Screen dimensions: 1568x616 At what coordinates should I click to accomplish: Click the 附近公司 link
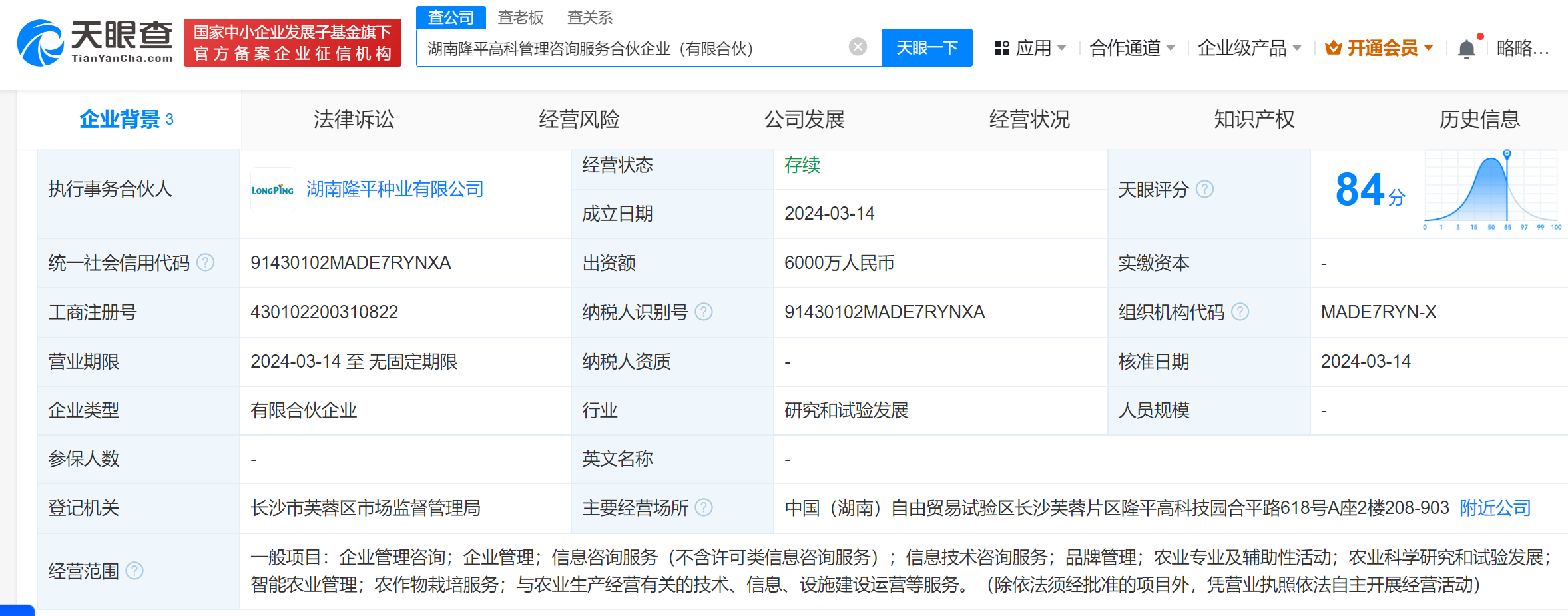tap(1495, 508)
